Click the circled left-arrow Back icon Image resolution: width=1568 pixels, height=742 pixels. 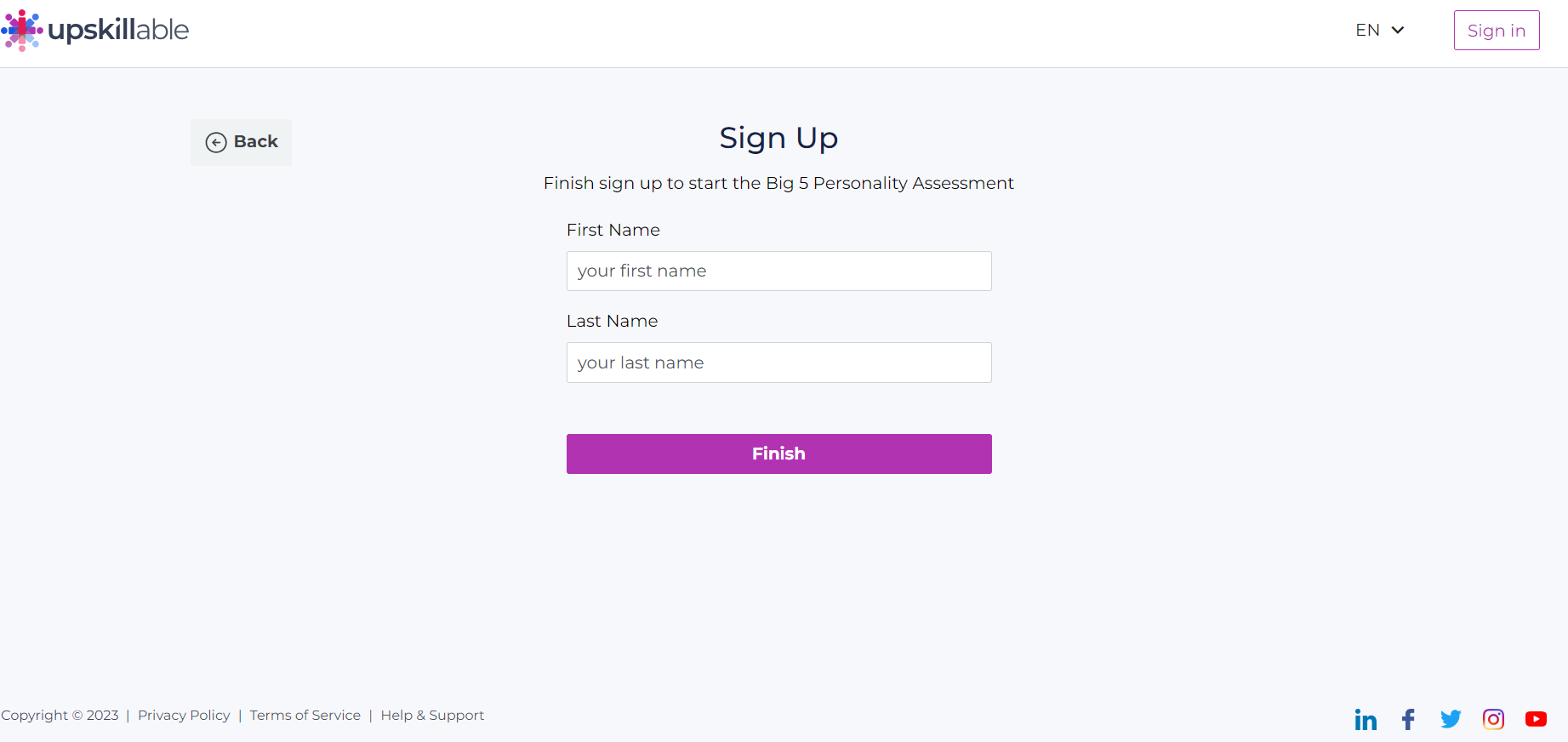216,142
